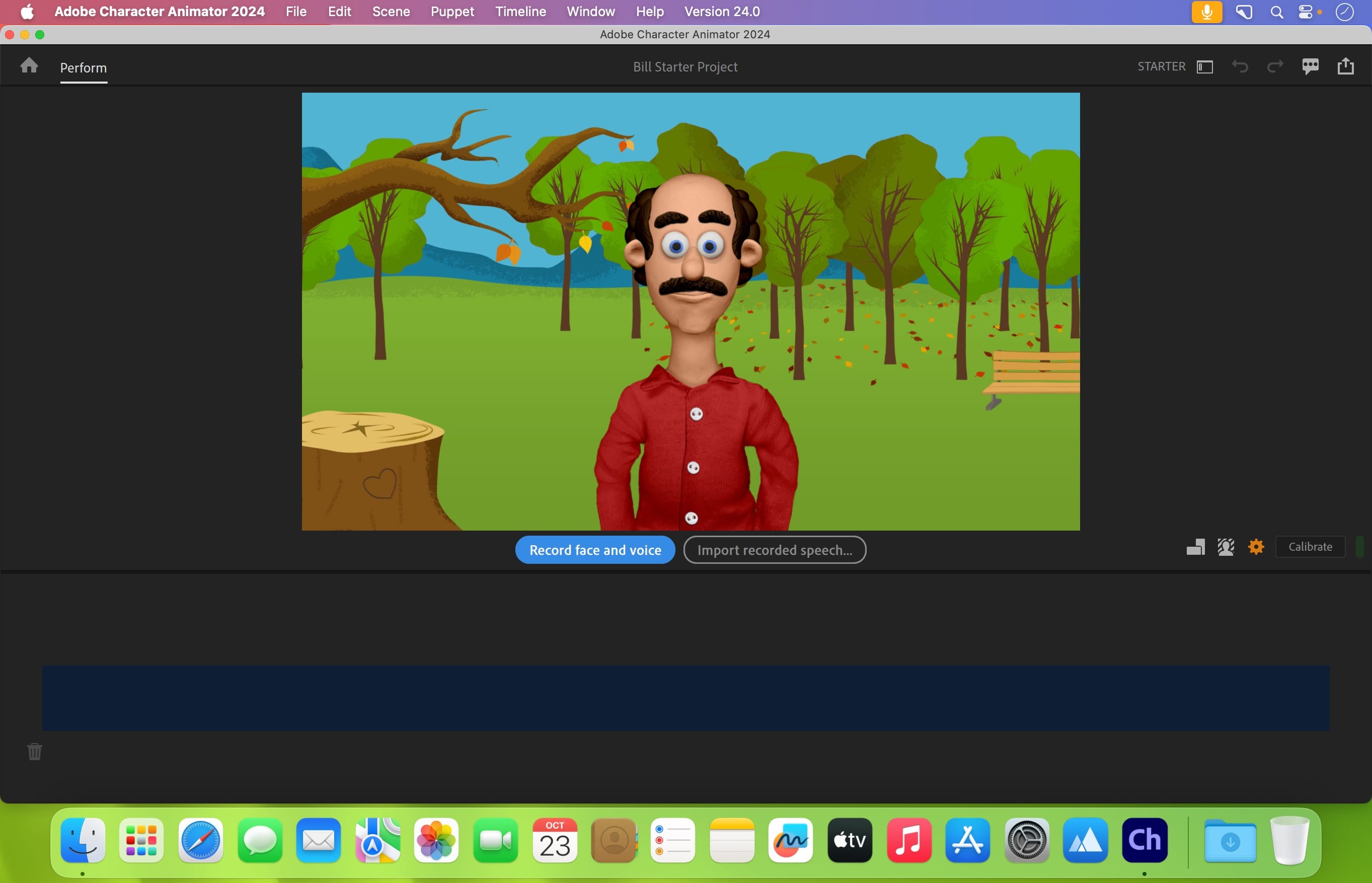Open Character Animator from the Dock

click(x=1144, y=840)
